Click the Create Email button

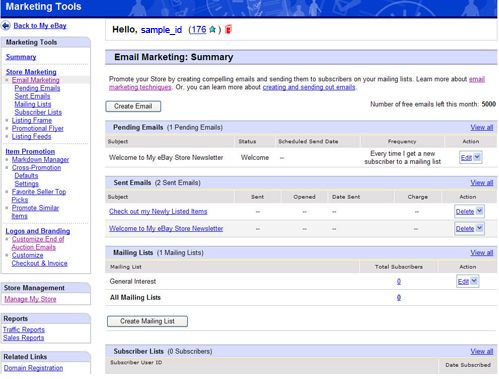coord(133,106)
